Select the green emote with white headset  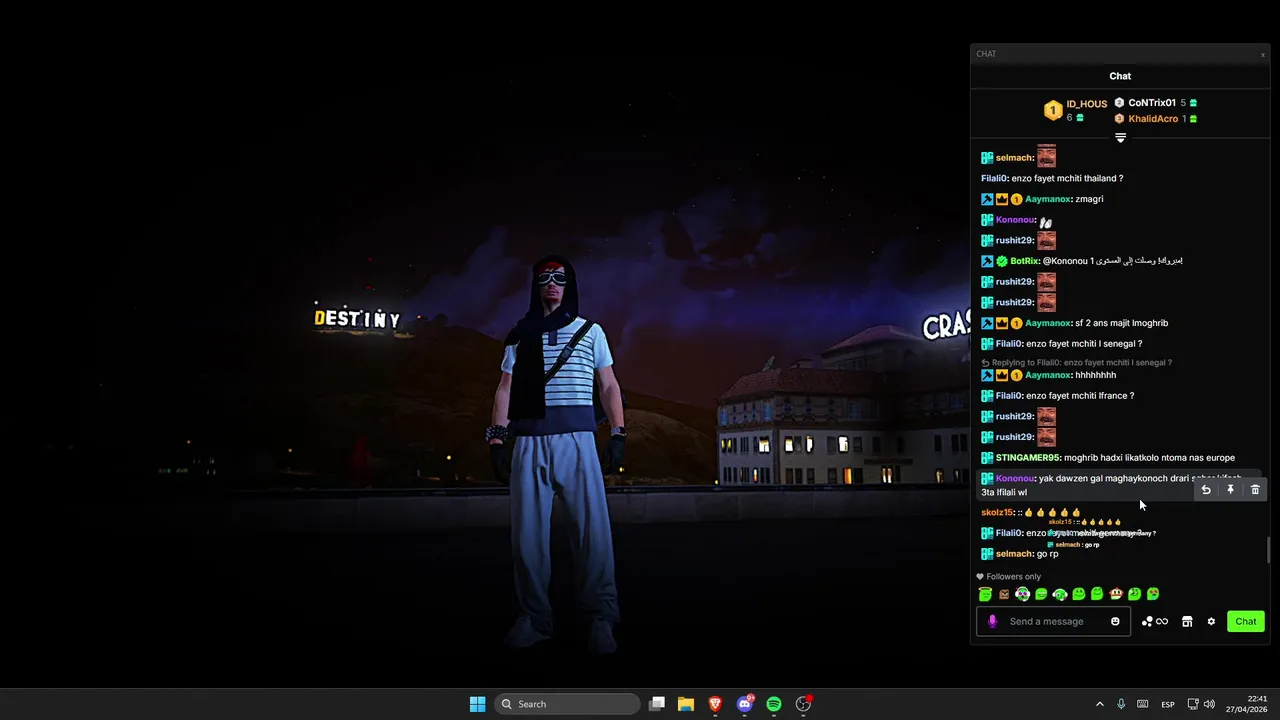1059,594
